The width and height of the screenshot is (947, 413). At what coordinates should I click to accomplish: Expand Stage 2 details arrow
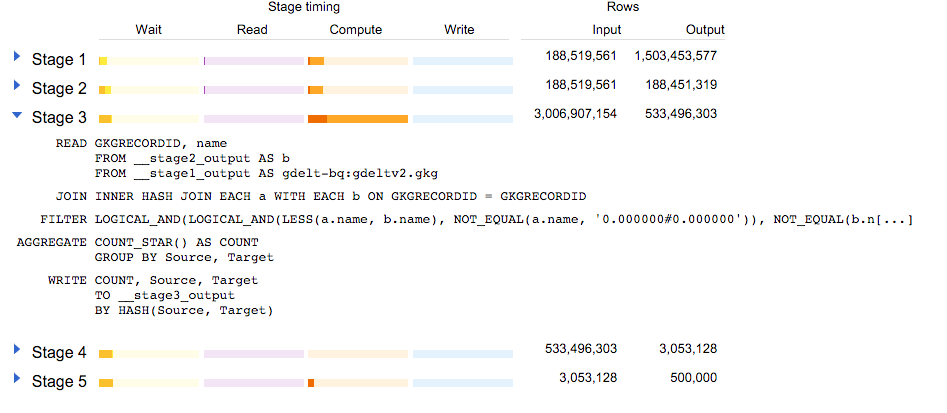click(x=17, y=87)
